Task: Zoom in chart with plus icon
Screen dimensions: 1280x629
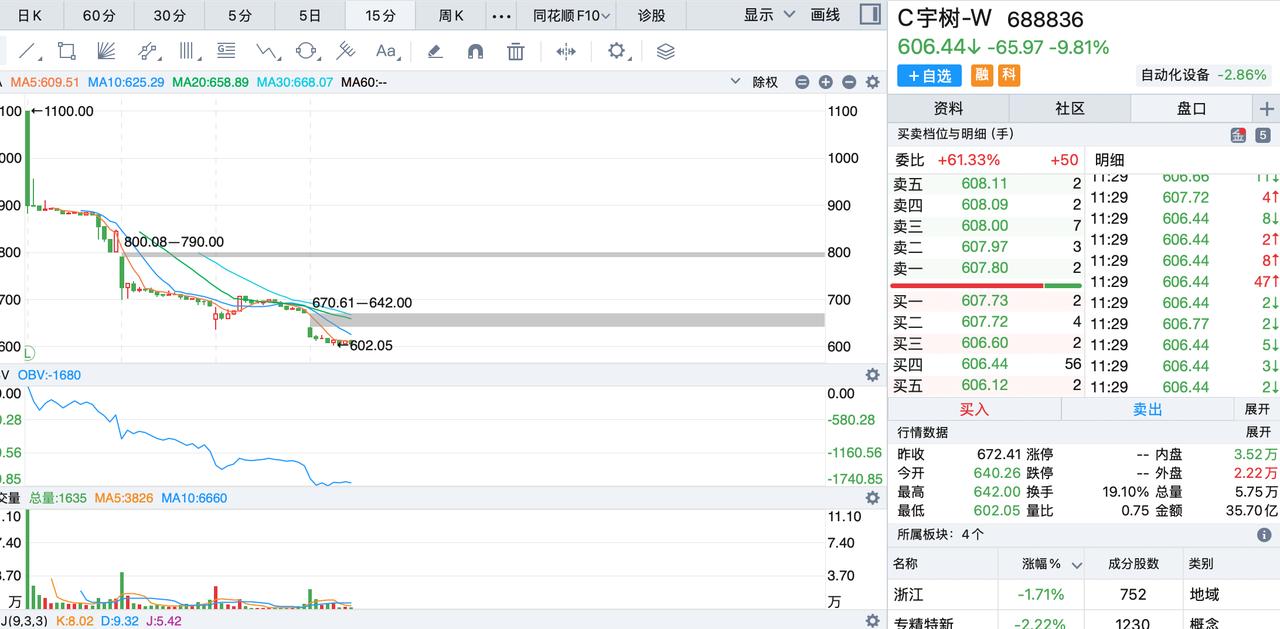Action: click(825, 82)
